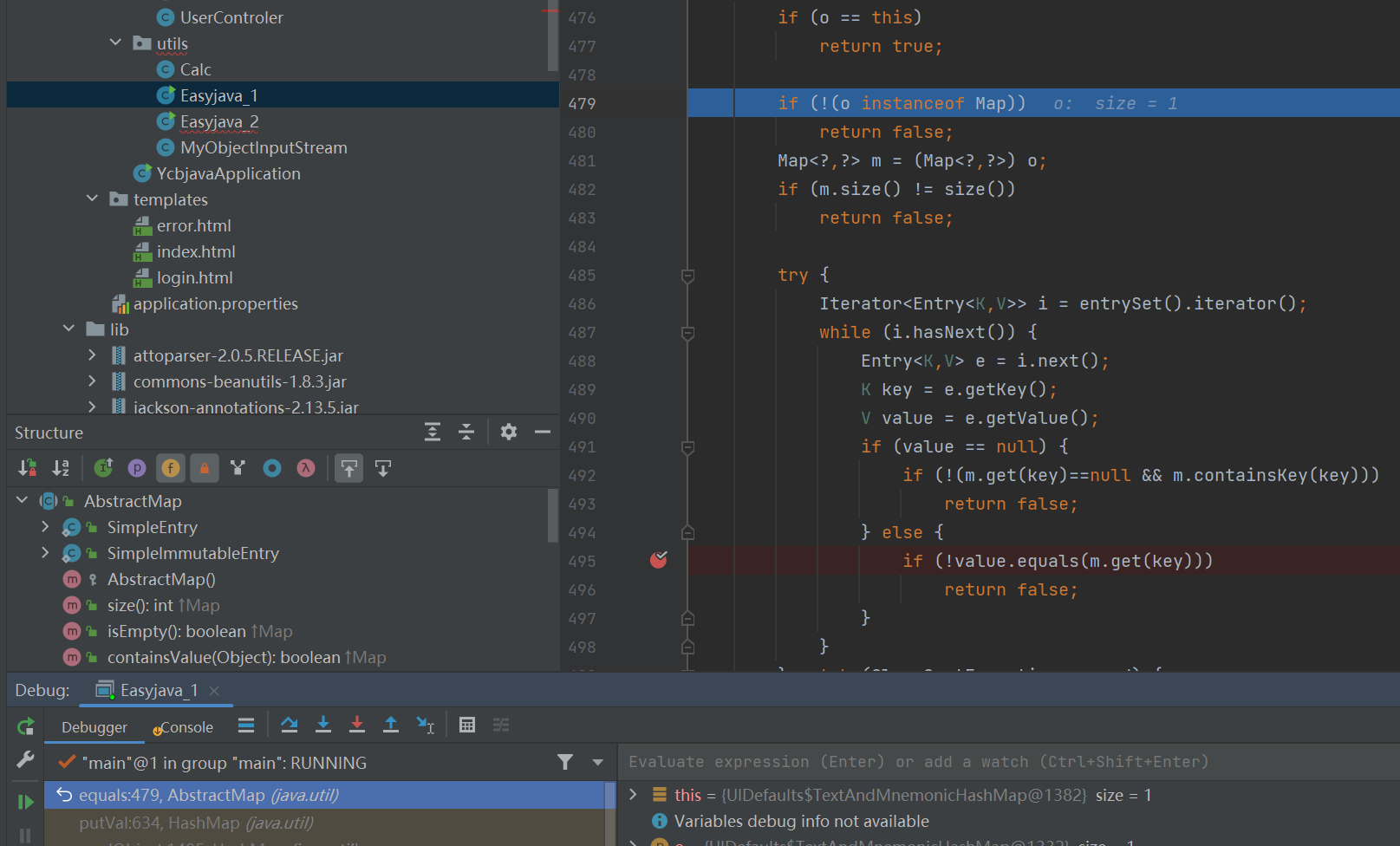The width and height of the screenshot is (1400, 846).
Task: Click the frames filter funnel icon
Action: (x=565, y=762)
